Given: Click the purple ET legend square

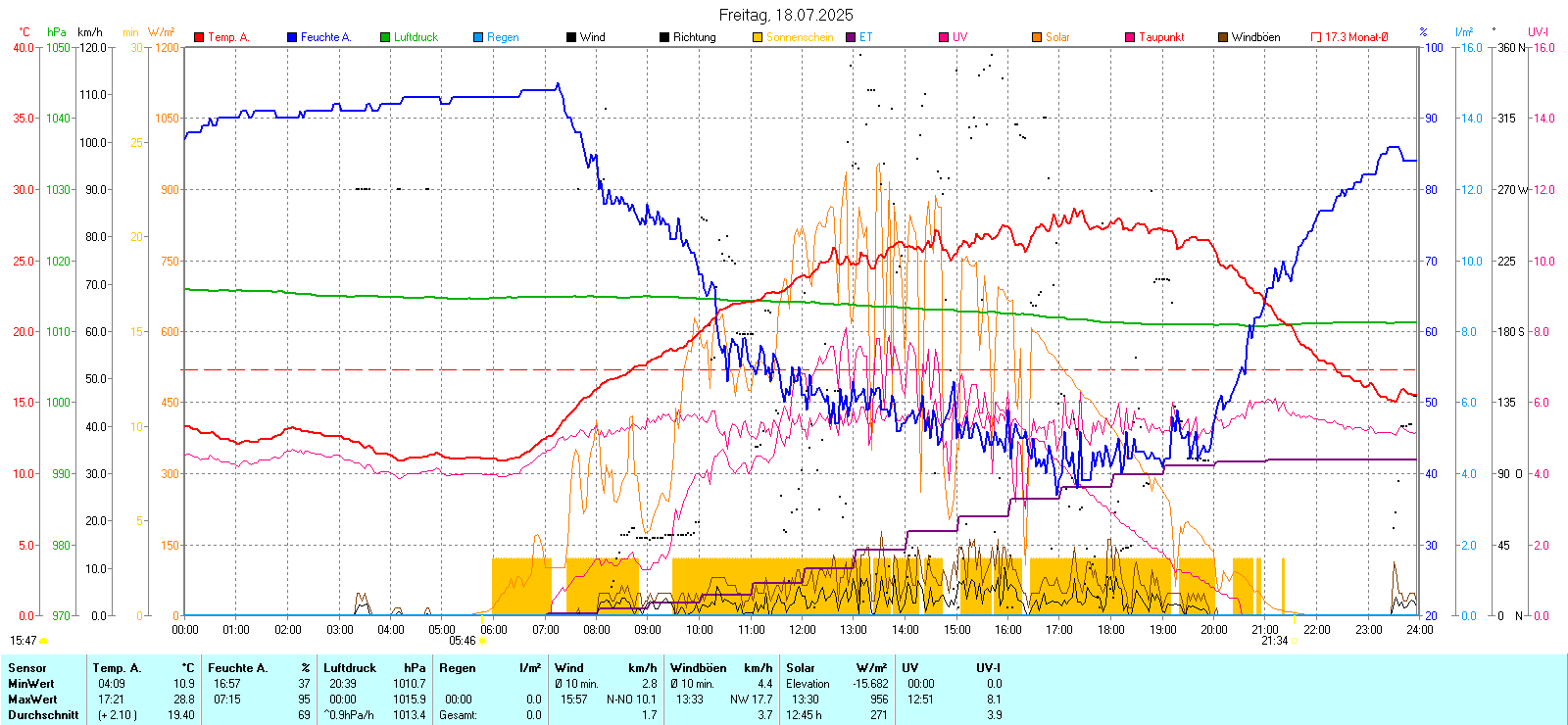Looking at the screenshot, I should (x=851, y=37).
